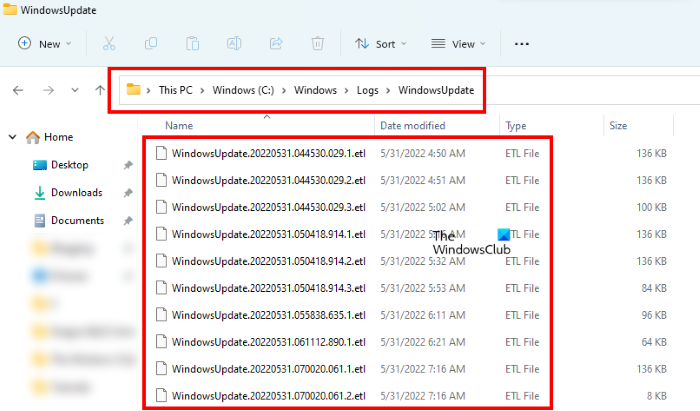Screen dimensions: 700x411
Task: Select Home in navigation pane
Action: click(x=58, y=137)
